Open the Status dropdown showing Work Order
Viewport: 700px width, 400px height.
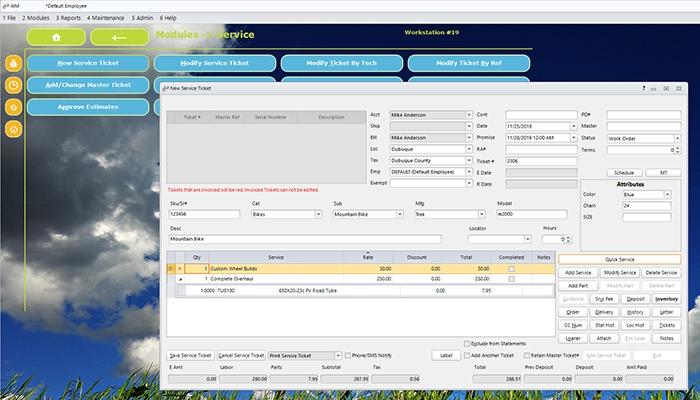pyautogui.click(x=677, y=138)
